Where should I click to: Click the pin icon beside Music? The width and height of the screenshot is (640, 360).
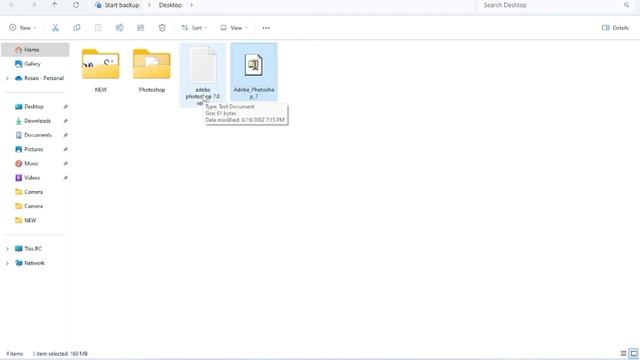click(65, 164)
